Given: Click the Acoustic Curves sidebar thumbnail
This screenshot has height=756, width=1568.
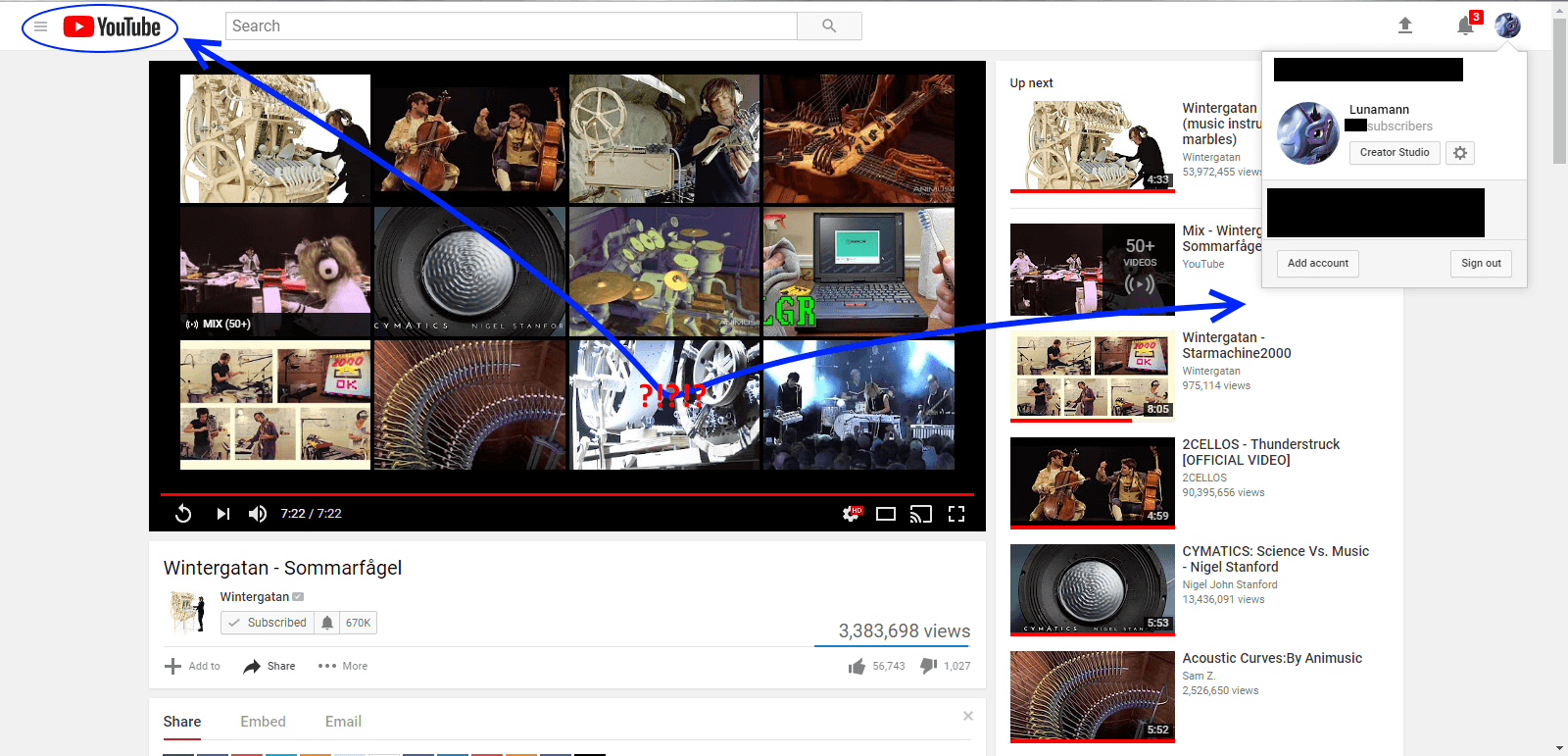Looking at the screenshot, I should (1093, 695).
